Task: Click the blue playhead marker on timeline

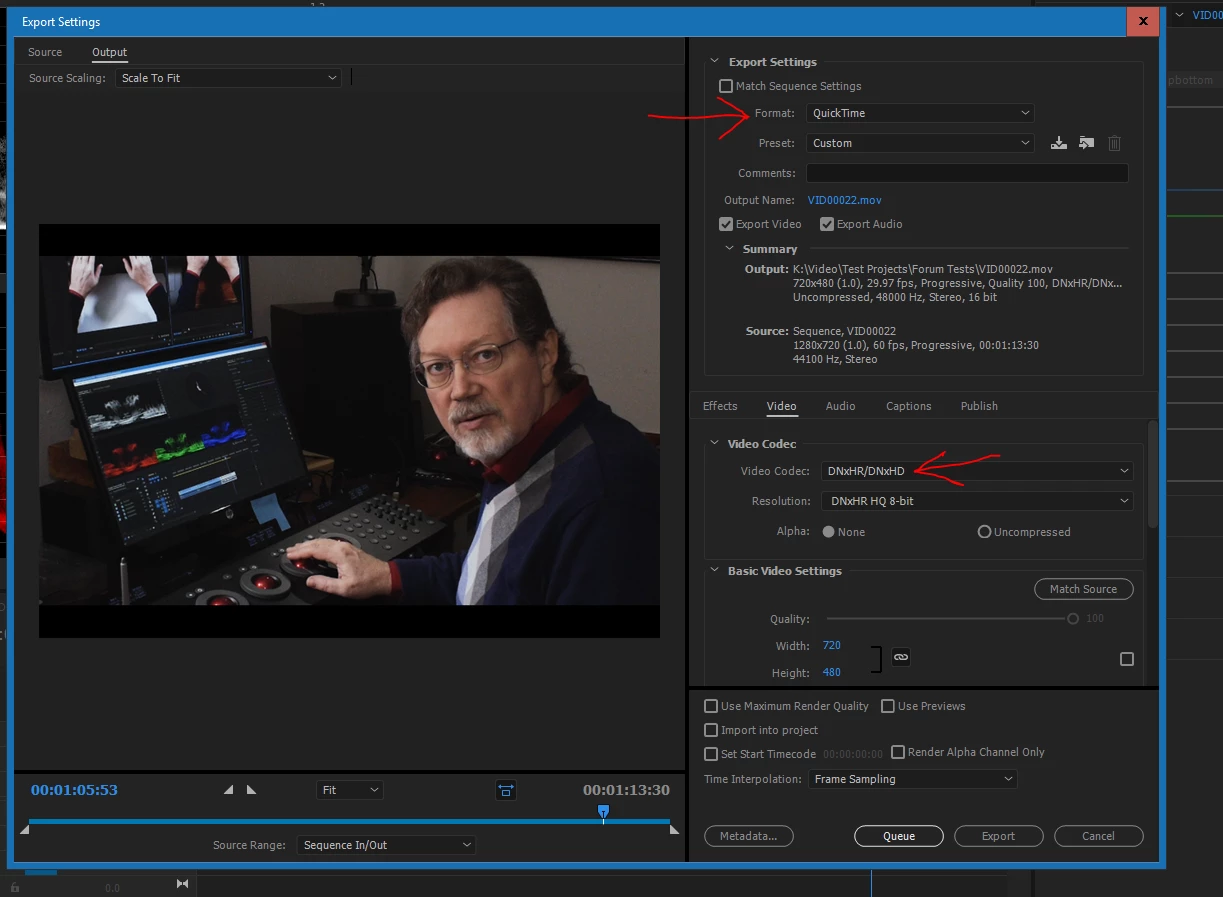Action: pyautogui.click(x=603, y=812)
